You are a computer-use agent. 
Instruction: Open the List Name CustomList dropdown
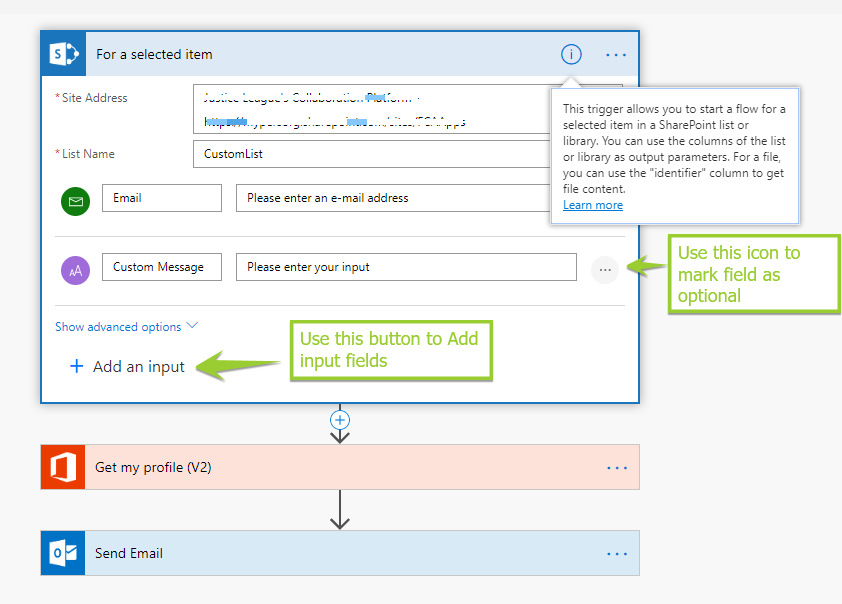coord(372,154)
